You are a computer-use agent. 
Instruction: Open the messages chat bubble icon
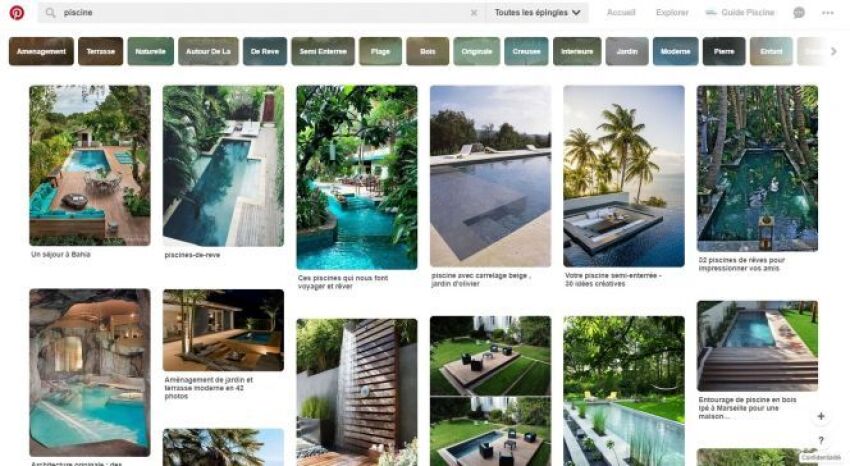click(799, 12)
